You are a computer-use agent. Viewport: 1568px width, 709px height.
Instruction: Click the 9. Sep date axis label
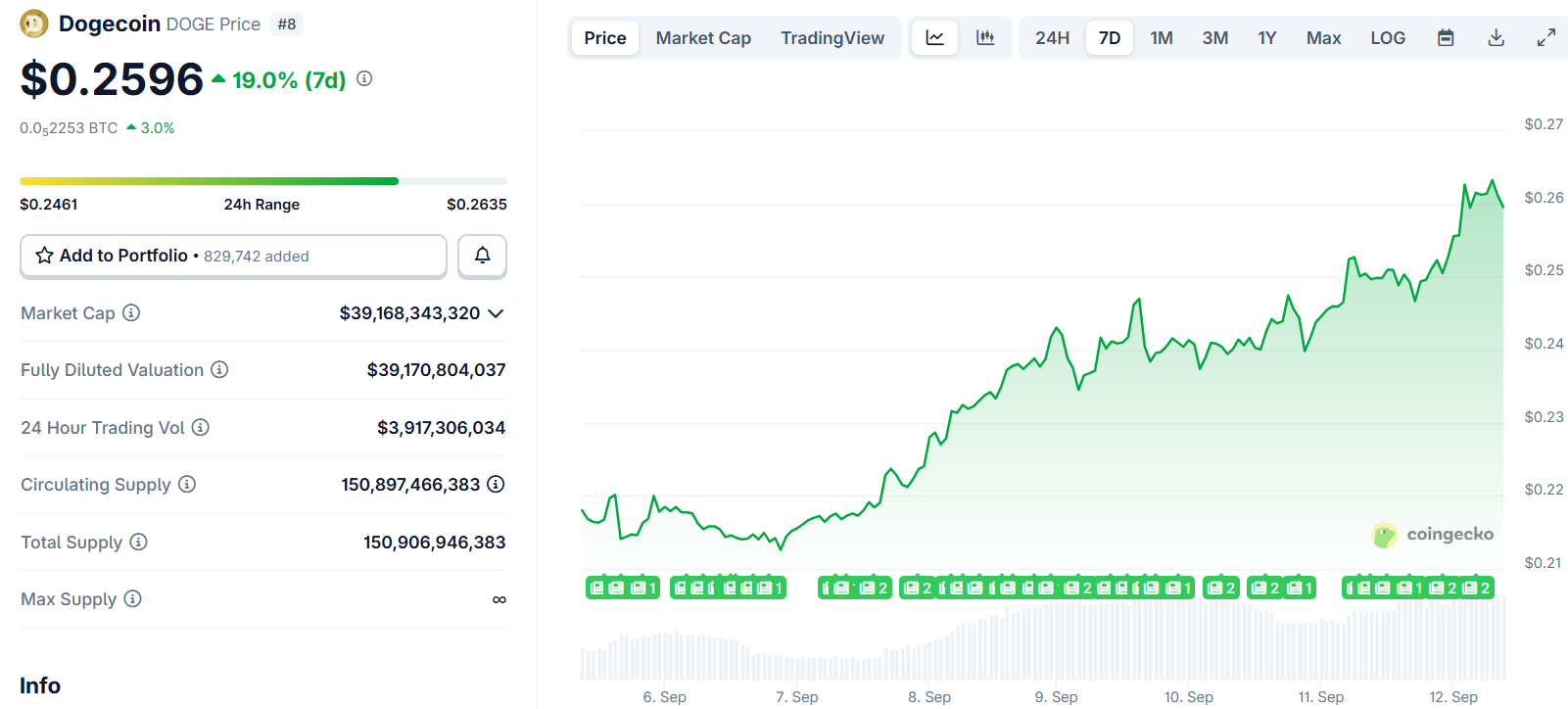[x=1056, y=697]
